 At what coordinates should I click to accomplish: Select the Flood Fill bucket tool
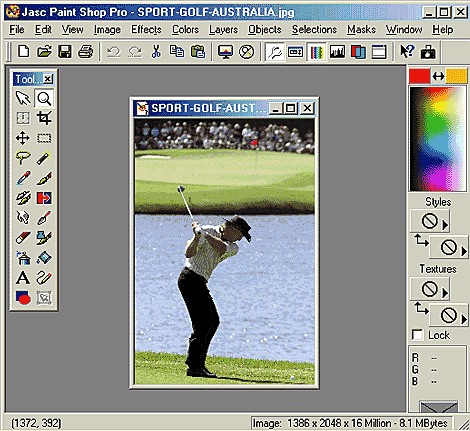click(44, 258)
